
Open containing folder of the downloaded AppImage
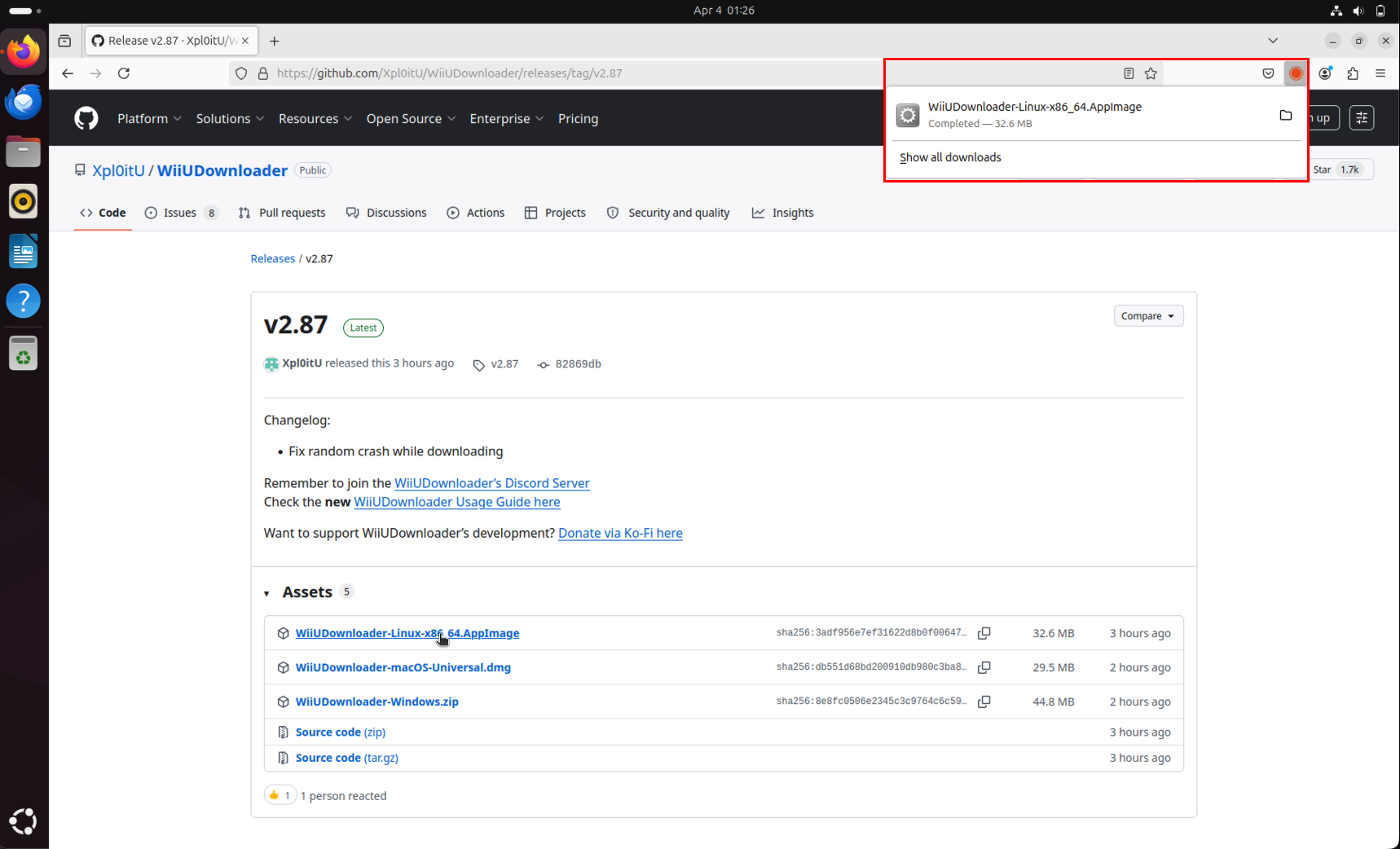(x=1286, y=115)
